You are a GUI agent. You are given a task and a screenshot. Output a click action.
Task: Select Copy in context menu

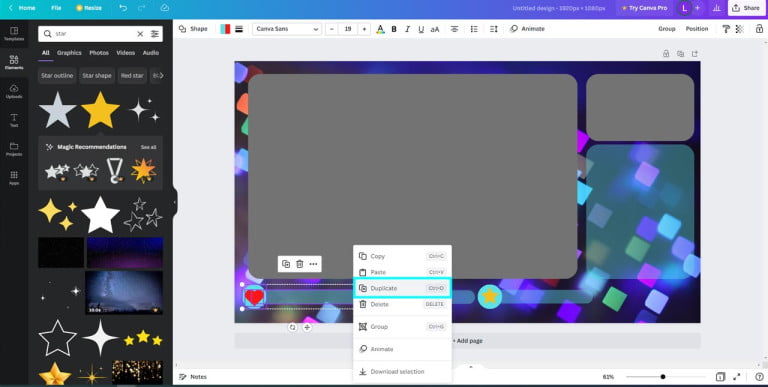point(402,256)
